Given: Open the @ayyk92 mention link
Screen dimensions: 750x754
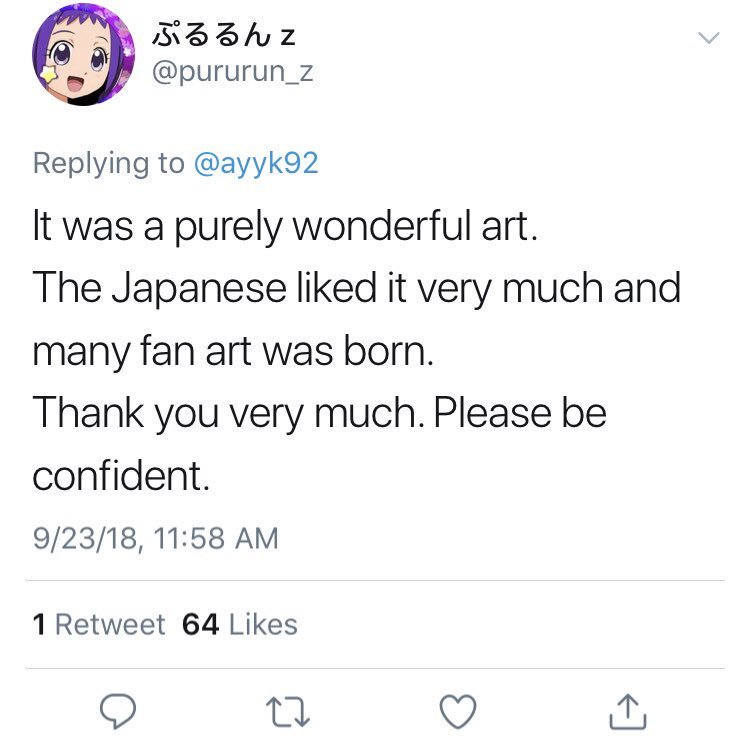Looking at the screenshot, I should tap(255, 163).
